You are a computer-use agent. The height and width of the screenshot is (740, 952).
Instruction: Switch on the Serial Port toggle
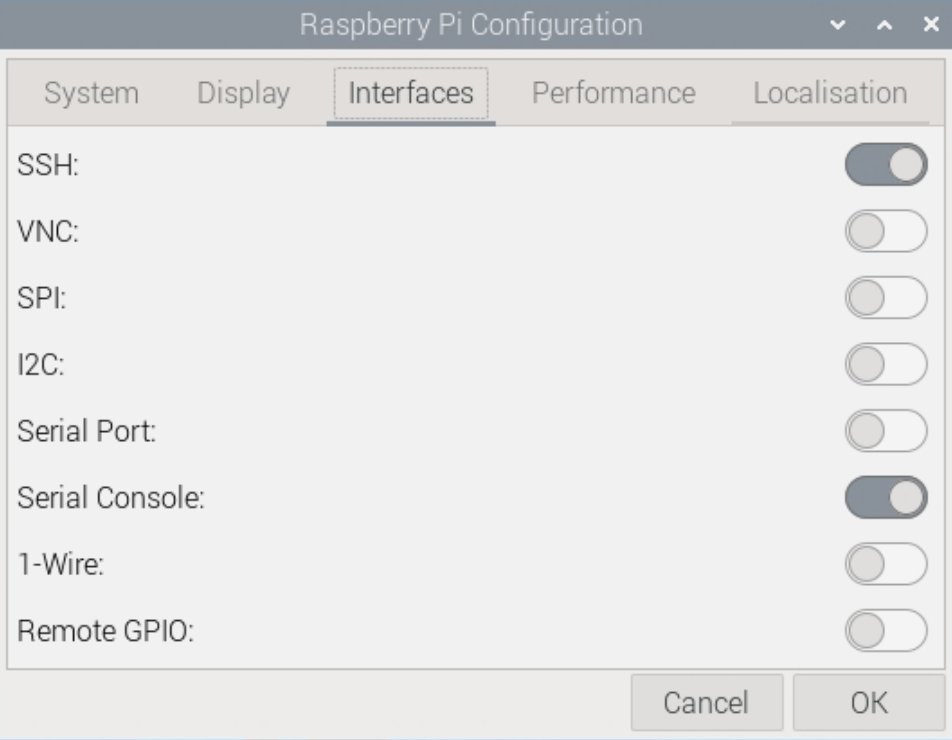tap(886, 431)
